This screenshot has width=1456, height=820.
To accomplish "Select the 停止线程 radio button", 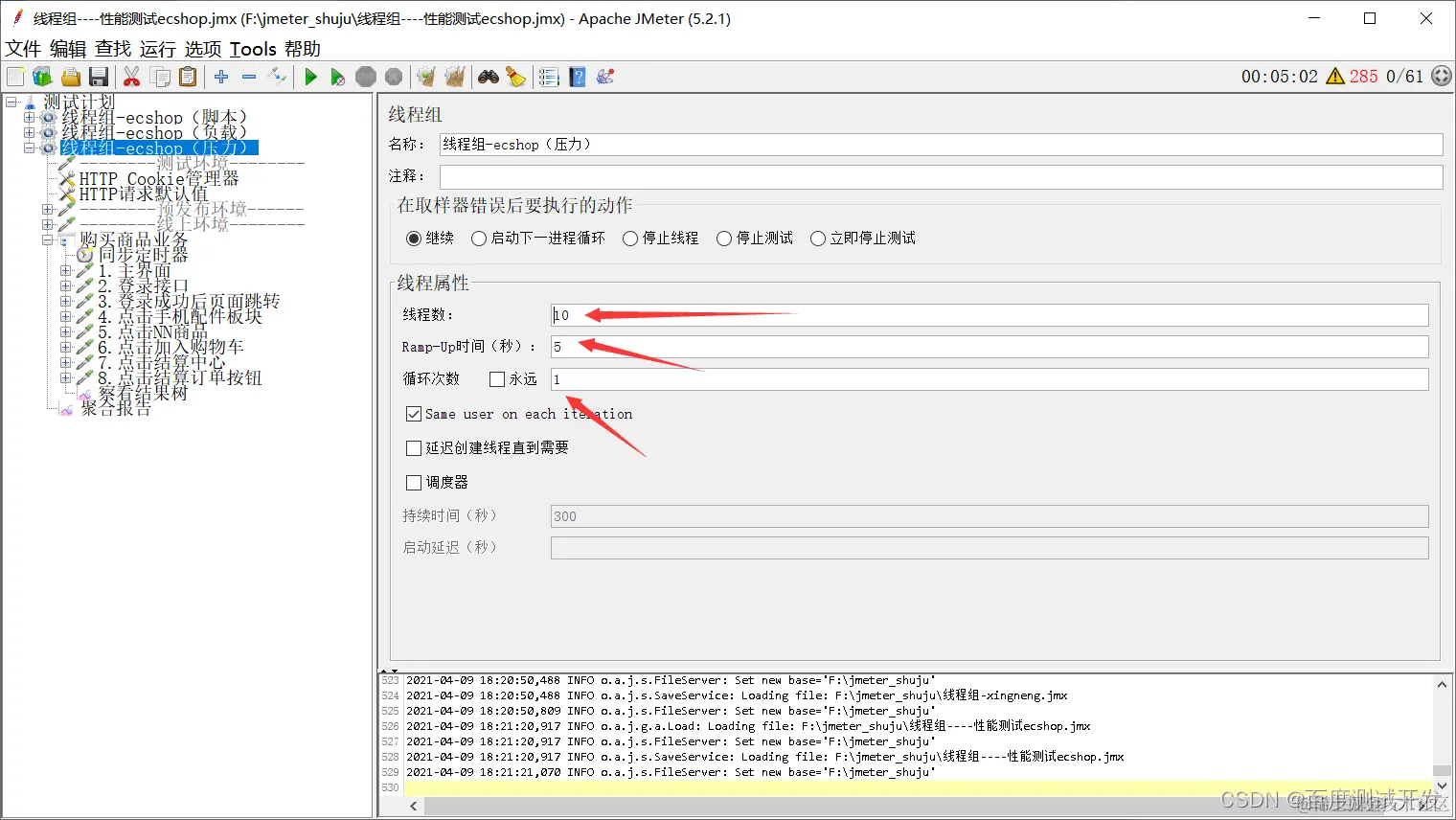I will [x=630, y=239].
